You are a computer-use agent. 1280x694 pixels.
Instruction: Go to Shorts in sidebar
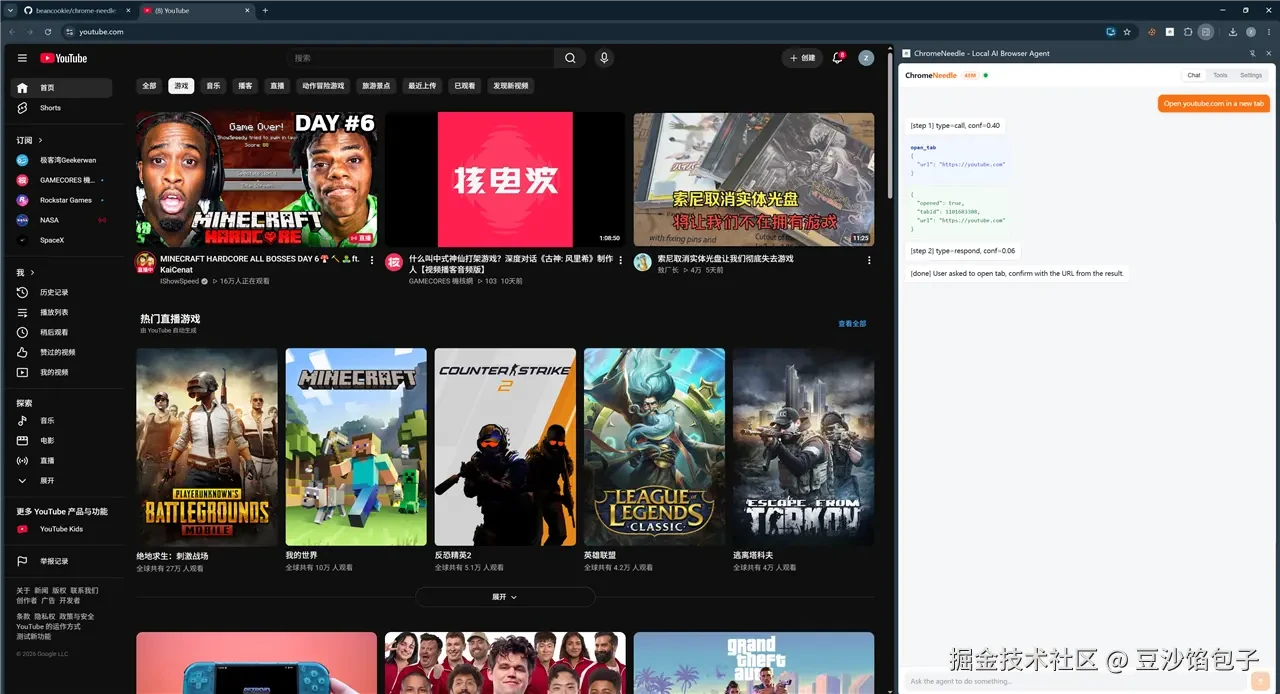(x=62, y=108)
